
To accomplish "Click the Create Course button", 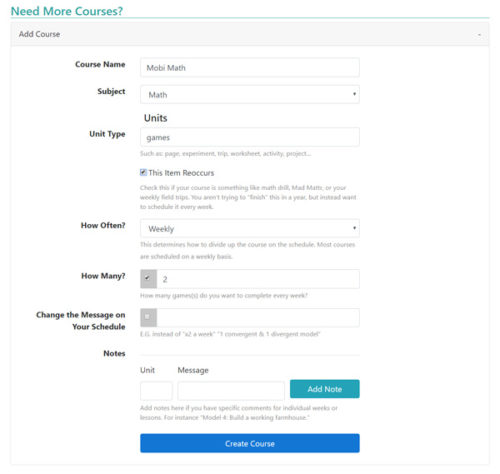I will (x=250, y=443).
